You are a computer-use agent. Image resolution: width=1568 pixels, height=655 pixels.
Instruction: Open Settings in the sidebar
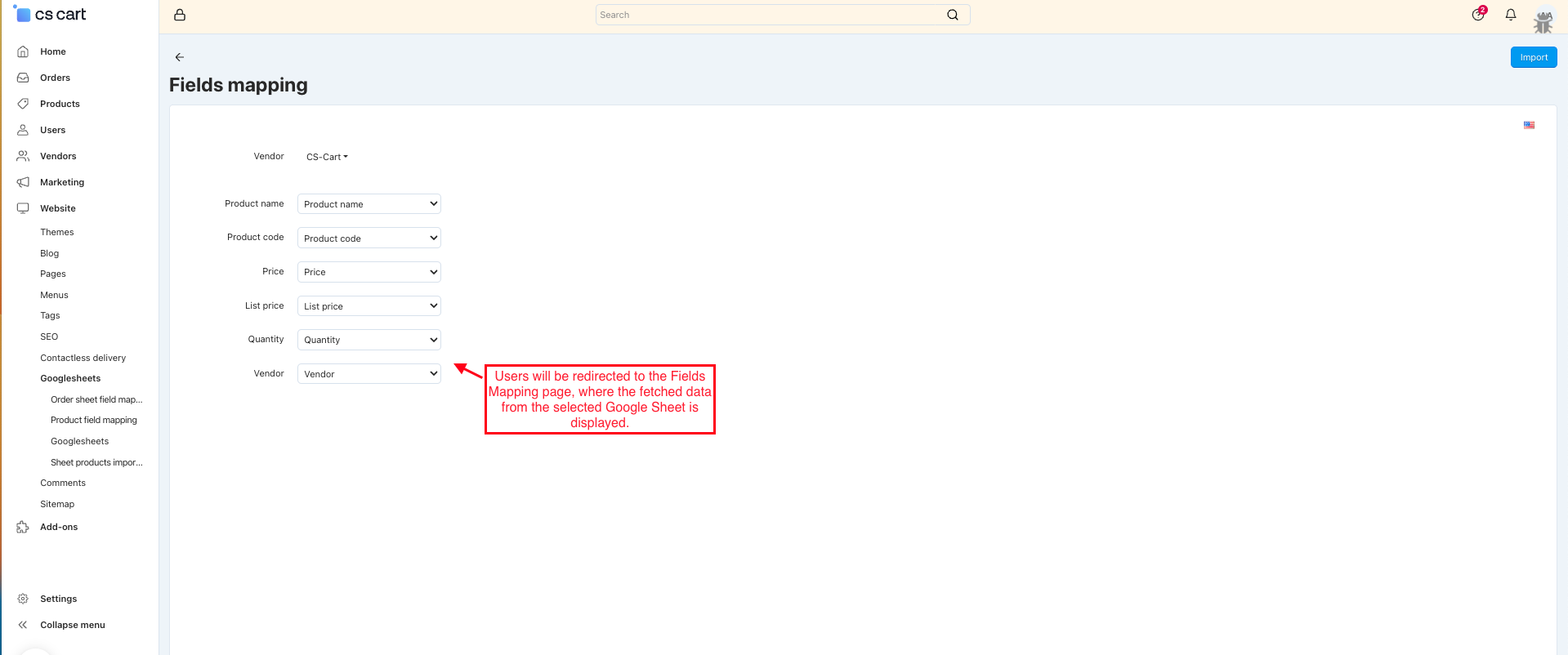[59, 599]
